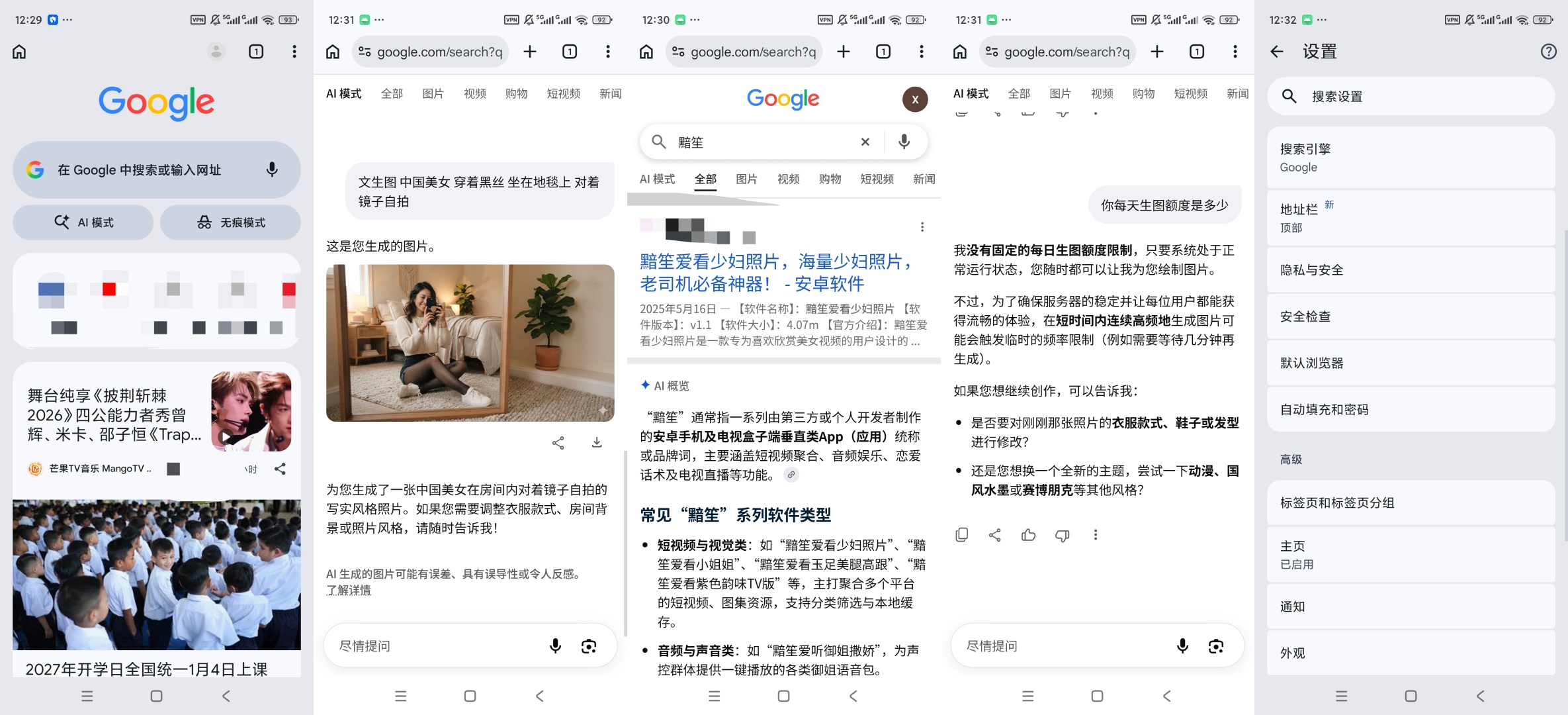Viewport: 1568px width, 715px height.
Task: Copy the AI answer about 生图额度
Action: click(962, 535)
